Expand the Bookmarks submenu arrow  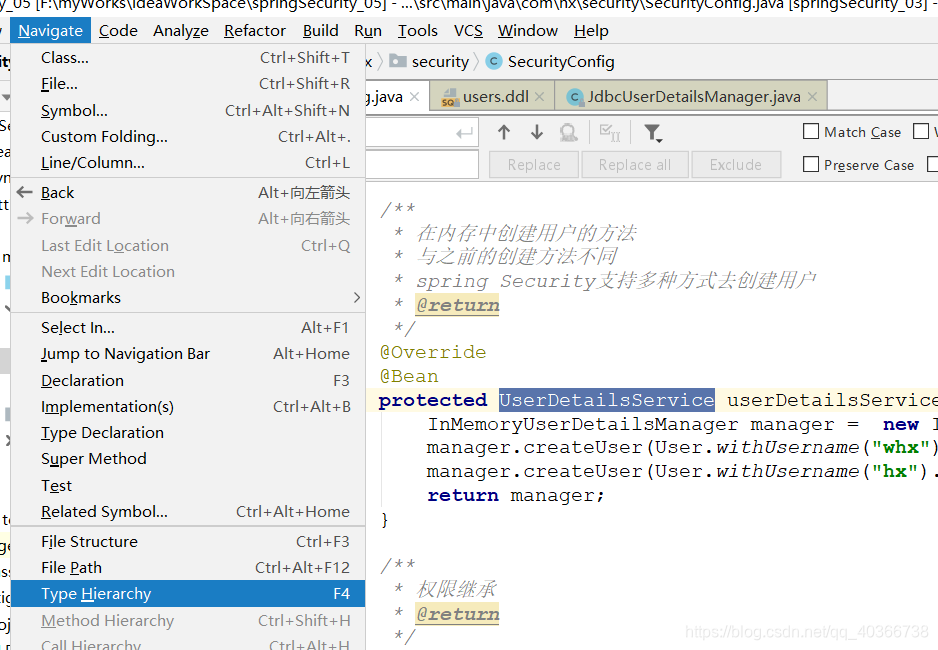357,297
